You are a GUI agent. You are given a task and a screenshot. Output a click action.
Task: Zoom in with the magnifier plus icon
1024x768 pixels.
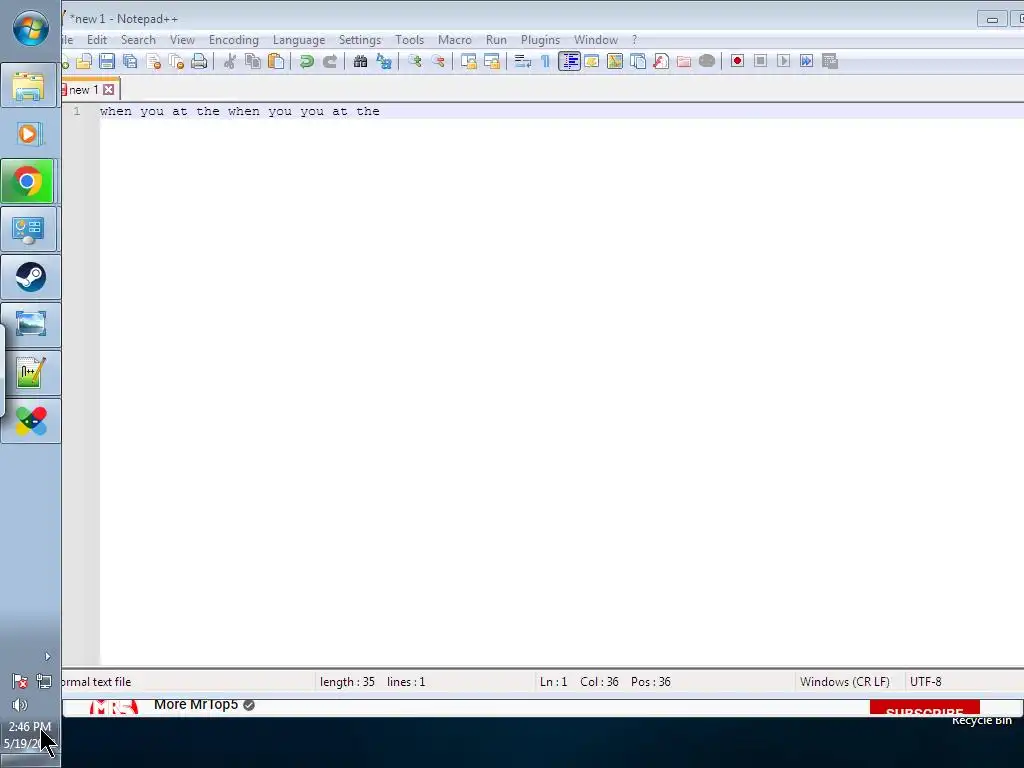click(414, 61)
